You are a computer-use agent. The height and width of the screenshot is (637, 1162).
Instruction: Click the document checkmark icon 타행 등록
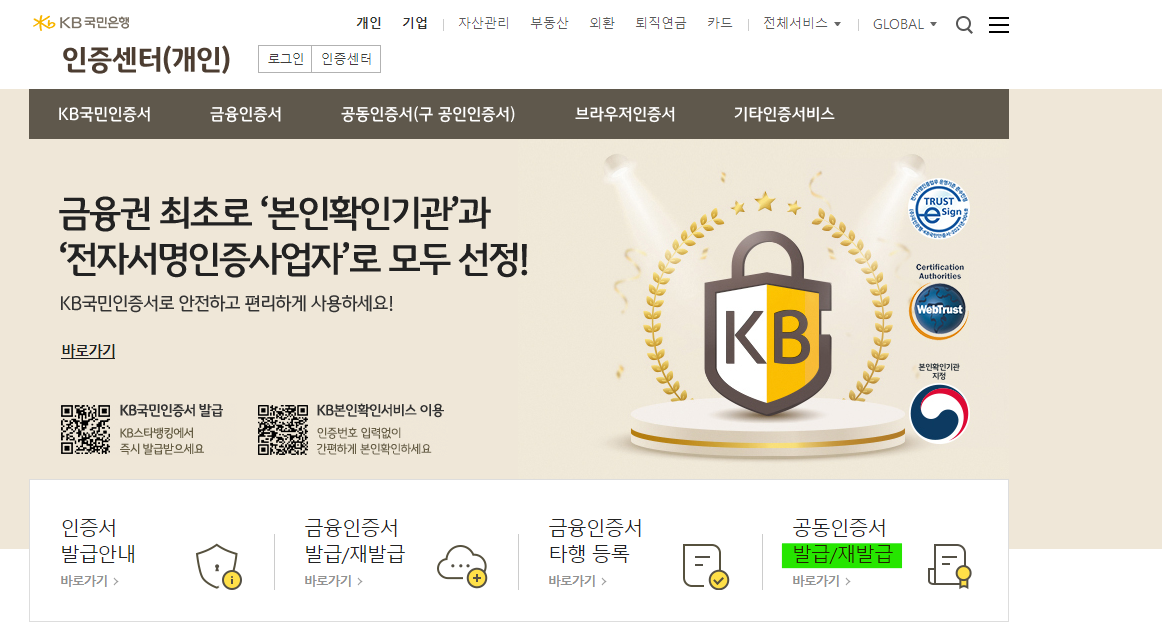pyautogui.click(x=706, y=567)
